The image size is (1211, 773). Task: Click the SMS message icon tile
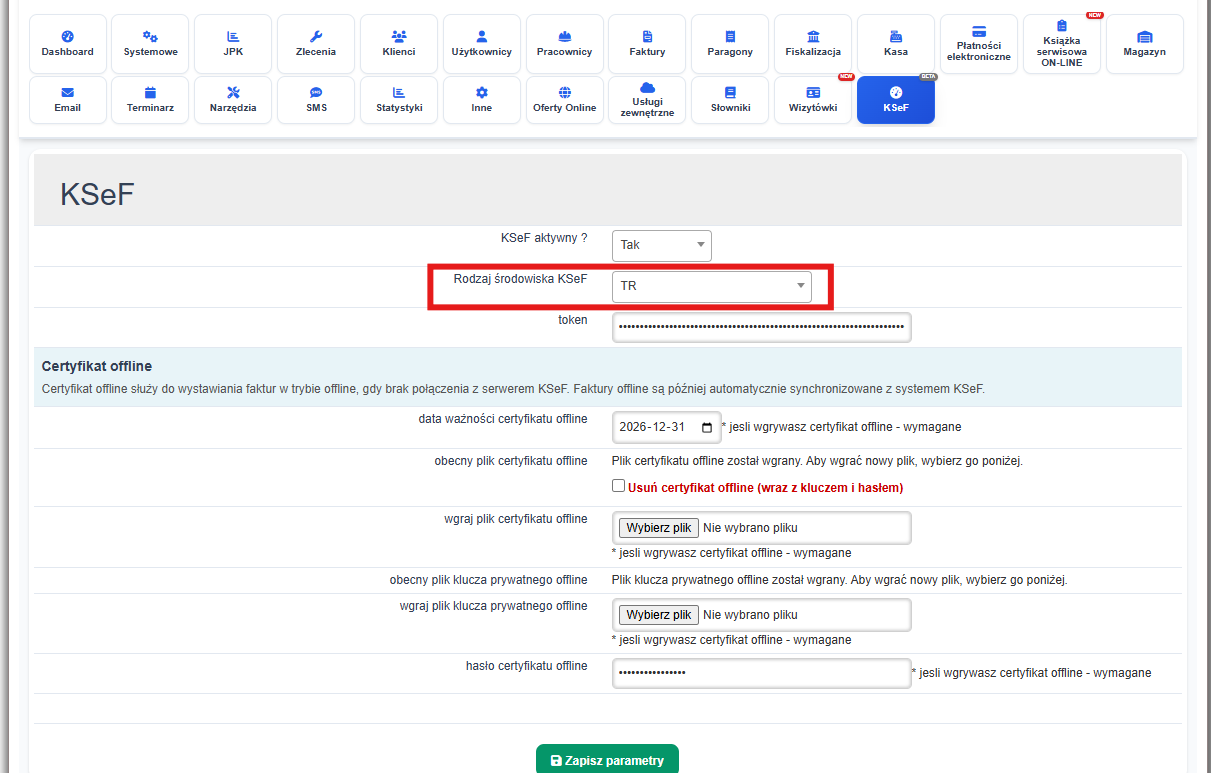click(316, 100)
